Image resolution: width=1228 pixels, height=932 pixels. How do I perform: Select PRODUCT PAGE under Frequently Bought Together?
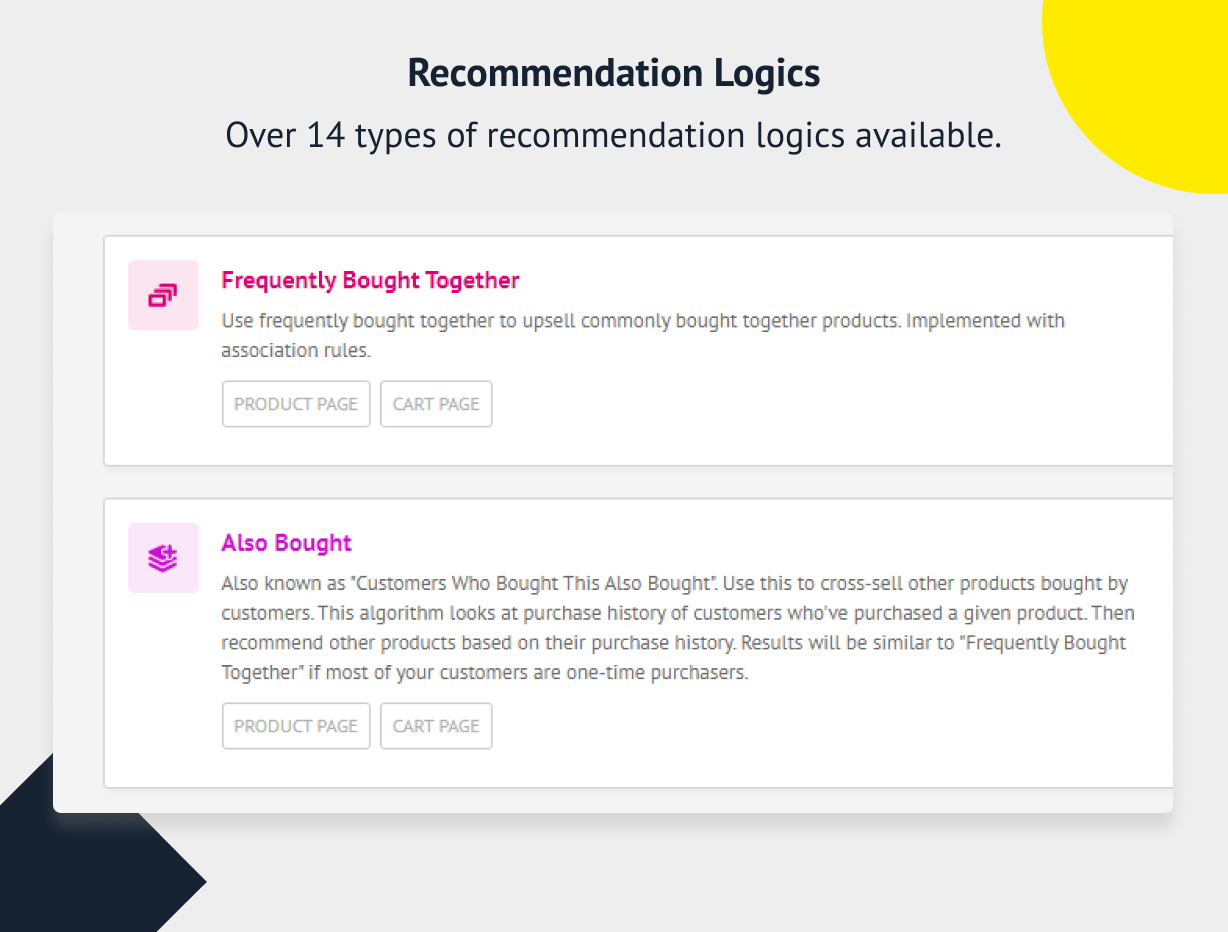click(x=296, y=404)
